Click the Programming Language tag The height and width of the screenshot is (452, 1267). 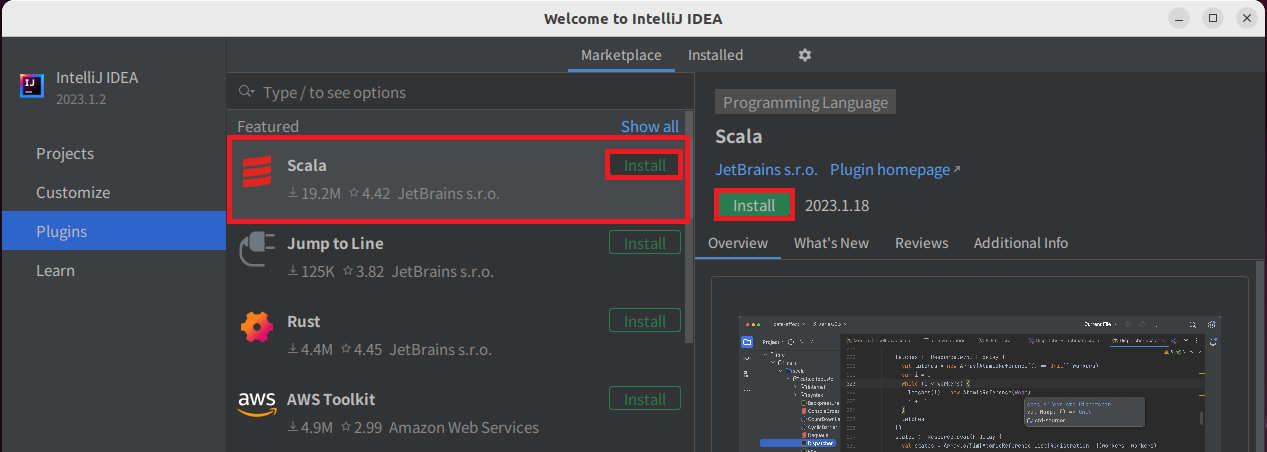tap(805, 102)
